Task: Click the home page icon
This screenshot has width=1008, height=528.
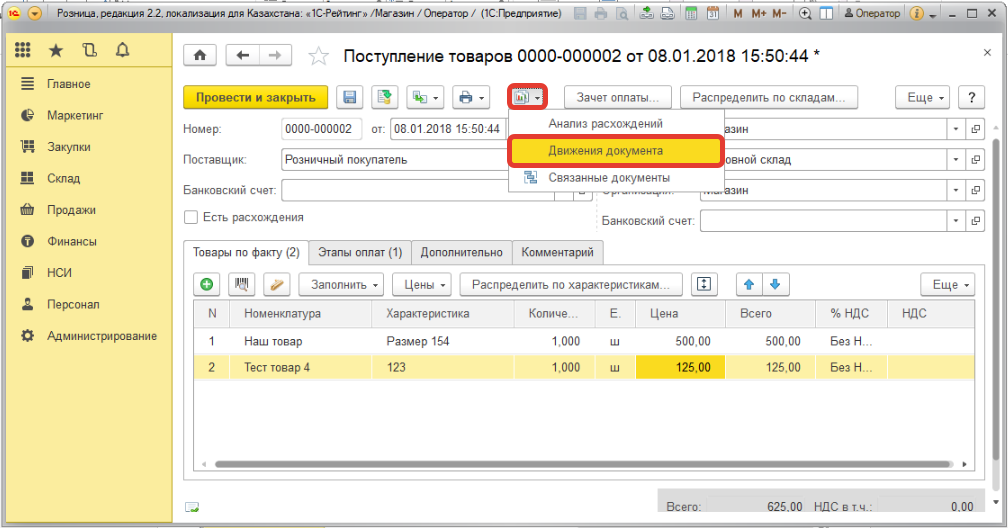Action: 199,56
